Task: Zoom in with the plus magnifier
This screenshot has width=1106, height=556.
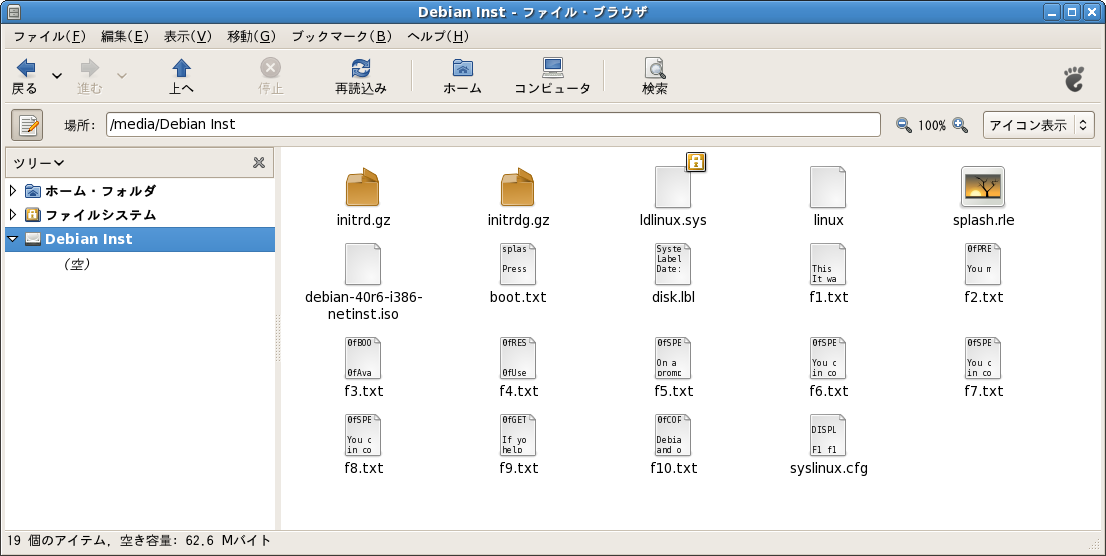Action: click(x=960, y=125)
